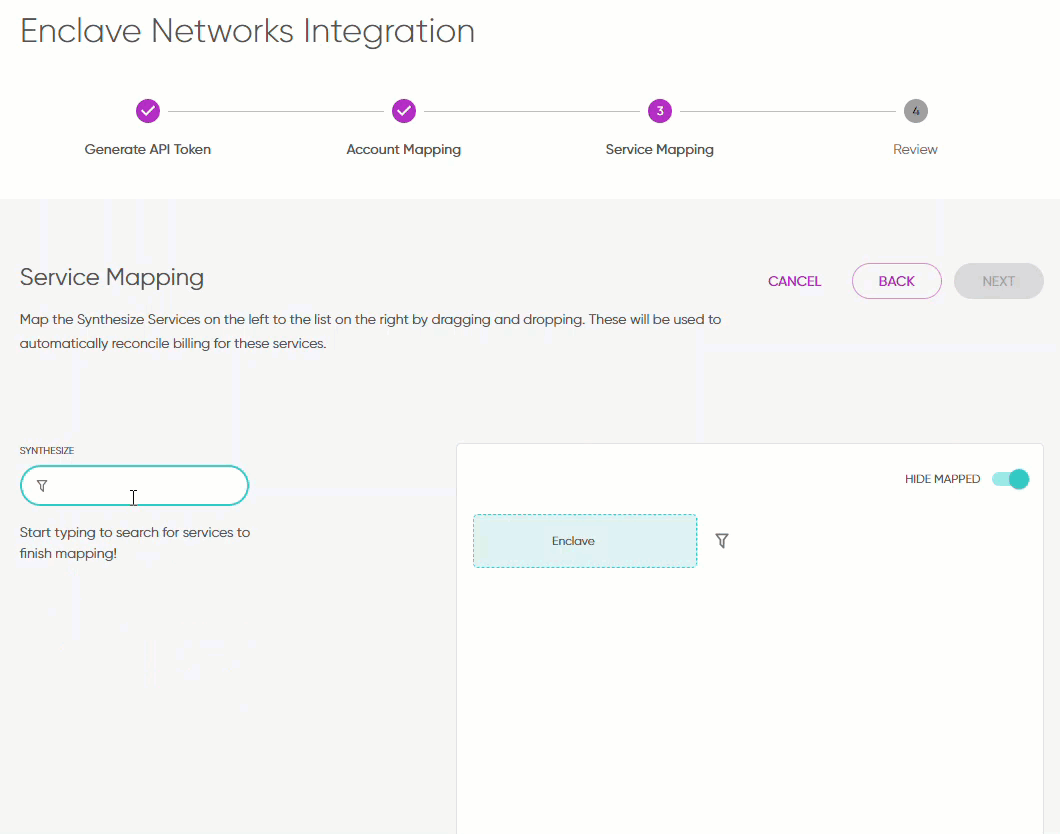Click the Account Mapping checkmark circle
Image resolution: width=1060 pixels, height=834 pixels.
point(404,111)
